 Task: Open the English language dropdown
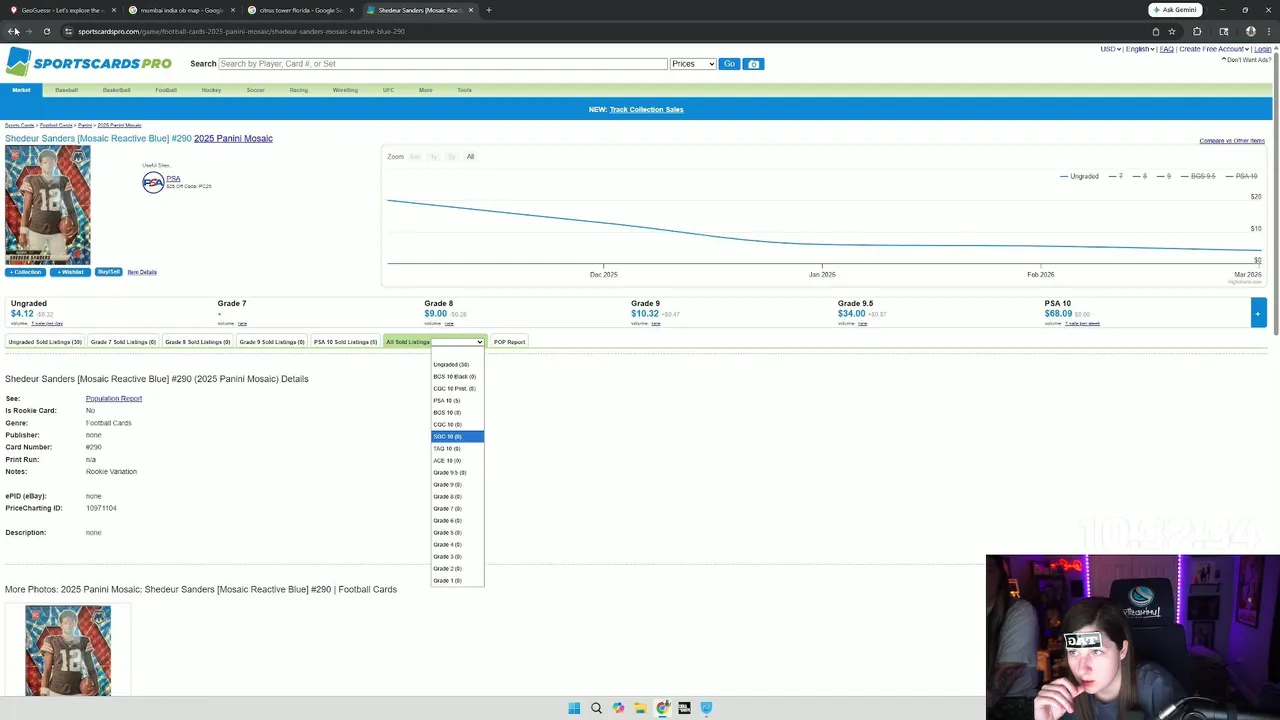[1140, 49]
